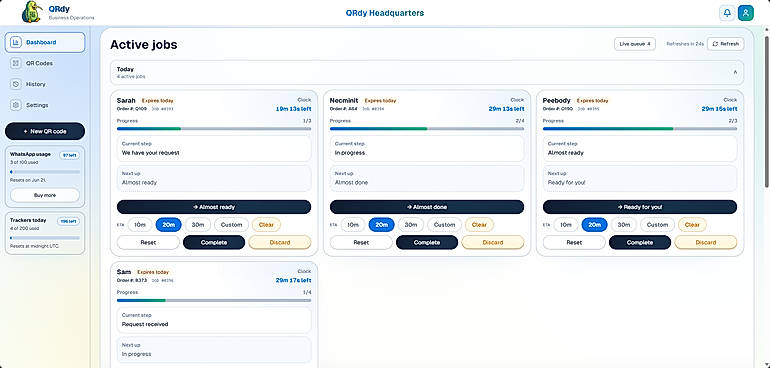This screenshot has height=368, width=770.
Task: Set Sarah's ETA to 20m
Action: (x=168, y=225)
